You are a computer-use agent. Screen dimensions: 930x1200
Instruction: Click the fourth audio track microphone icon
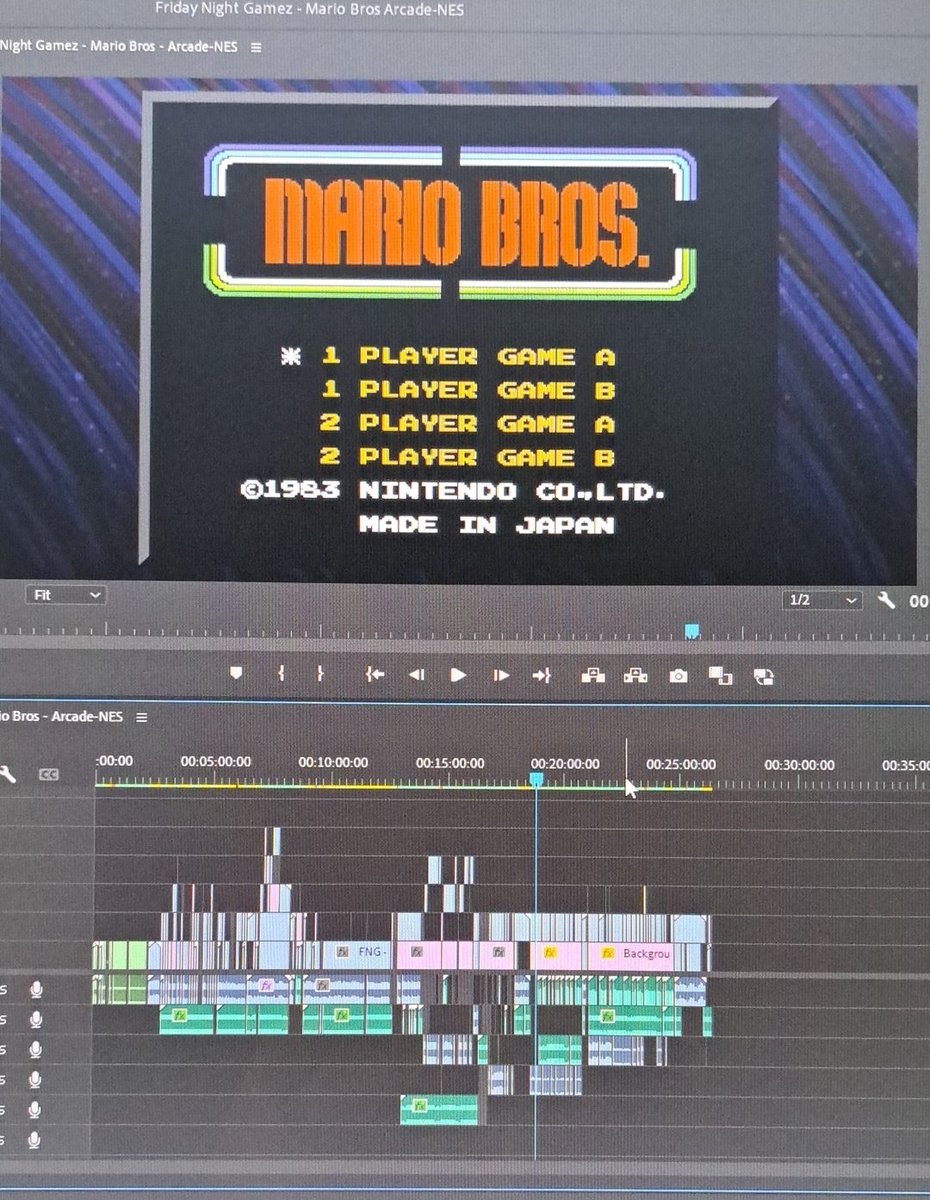pyautogui.click(x=35, y=1080)
